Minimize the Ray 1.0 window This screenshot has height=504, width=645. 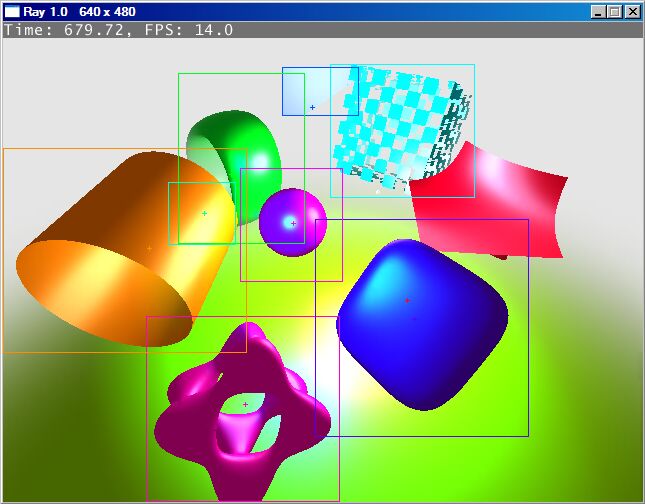click(598, 12)
